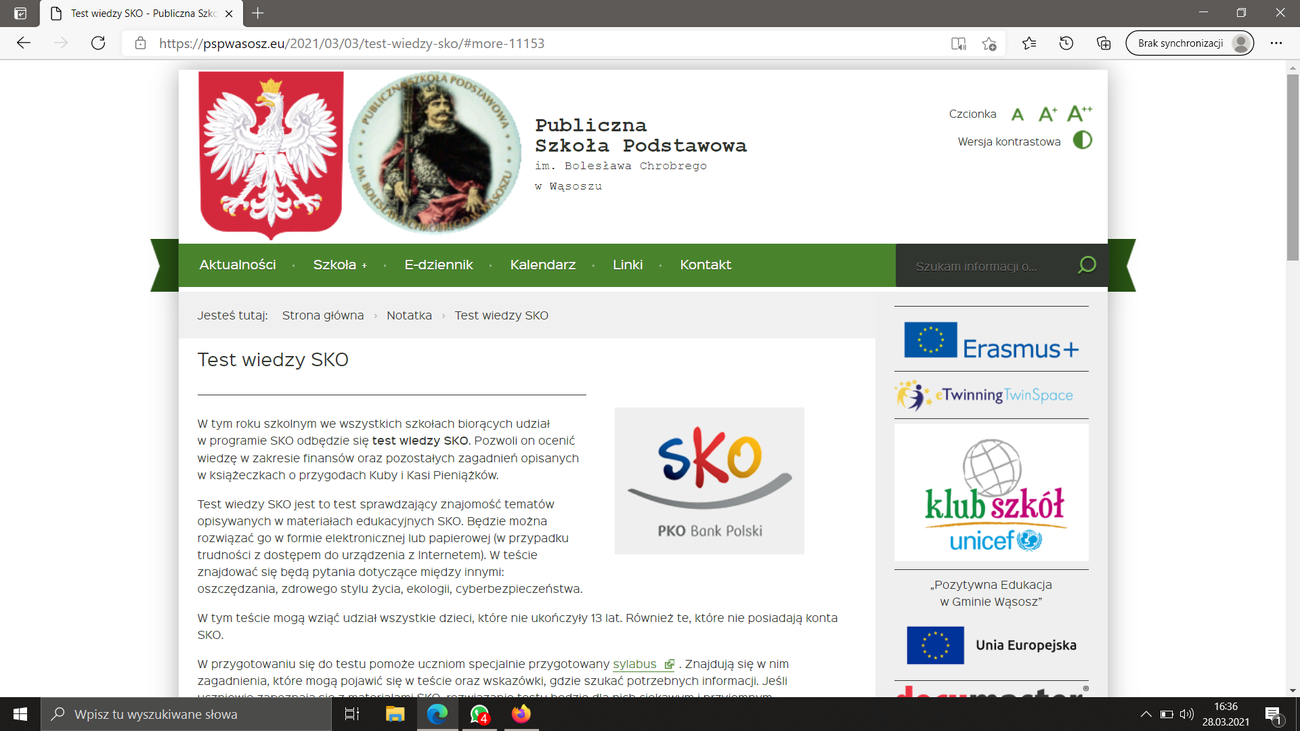Open the Windows notification center

(x=1274, y=714)
